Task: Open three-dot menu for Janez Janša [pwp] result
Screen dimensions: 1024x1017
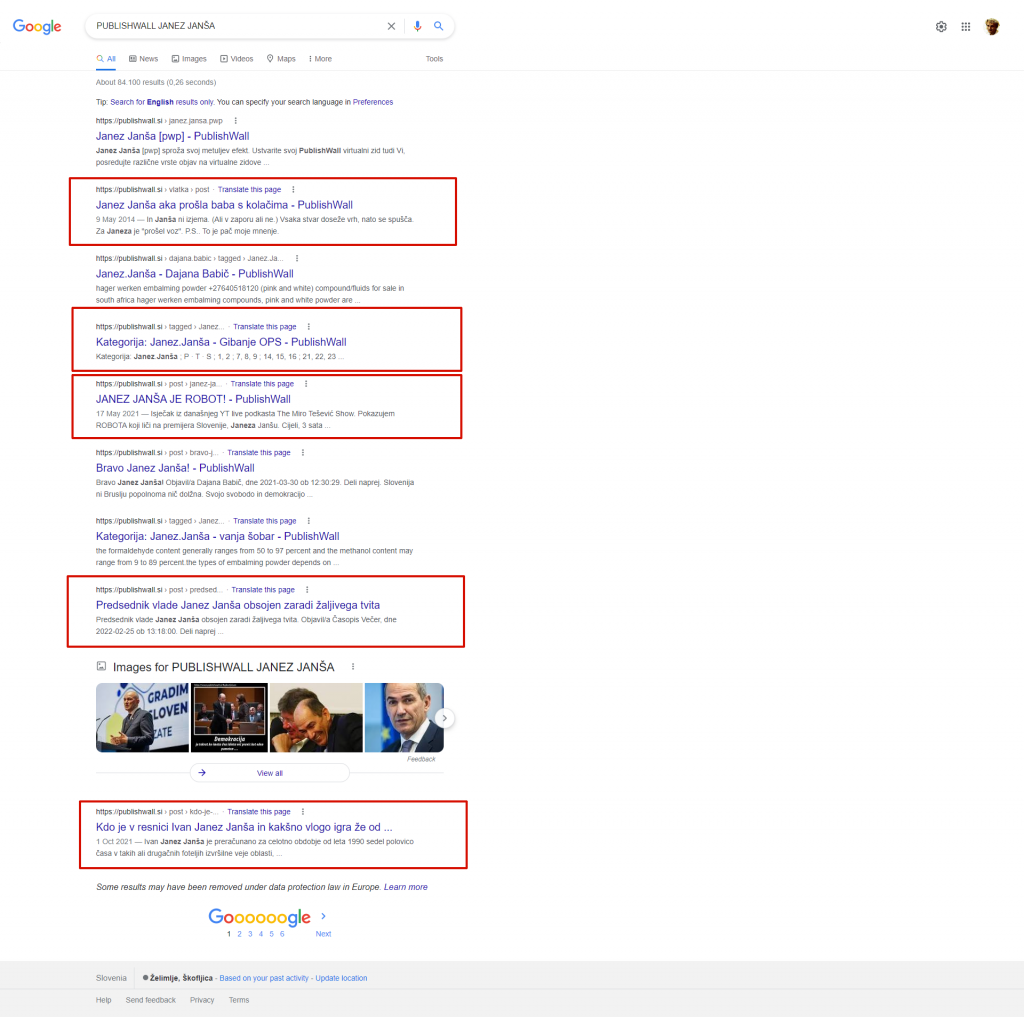Action: 235,120
